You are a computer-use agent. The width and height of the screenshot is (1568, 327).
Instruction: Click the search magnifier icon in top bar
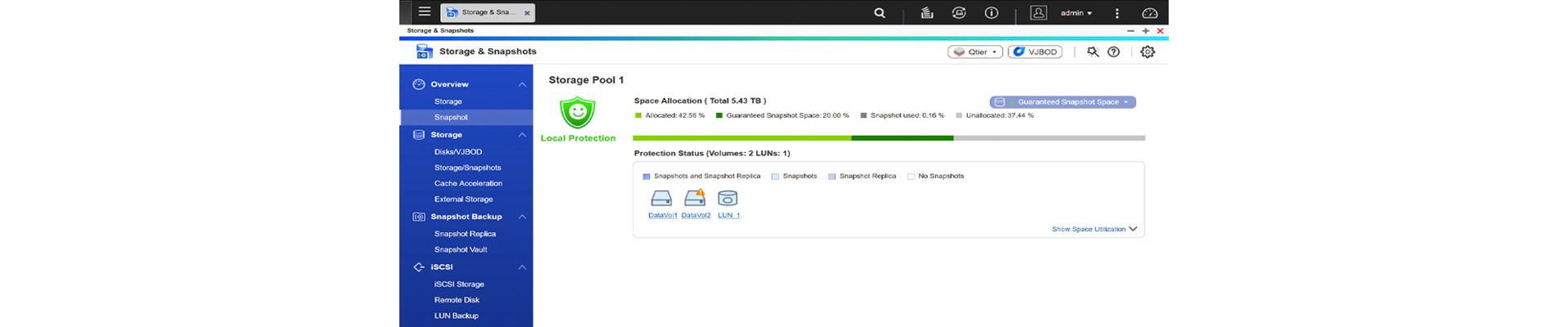coord(880,13)
